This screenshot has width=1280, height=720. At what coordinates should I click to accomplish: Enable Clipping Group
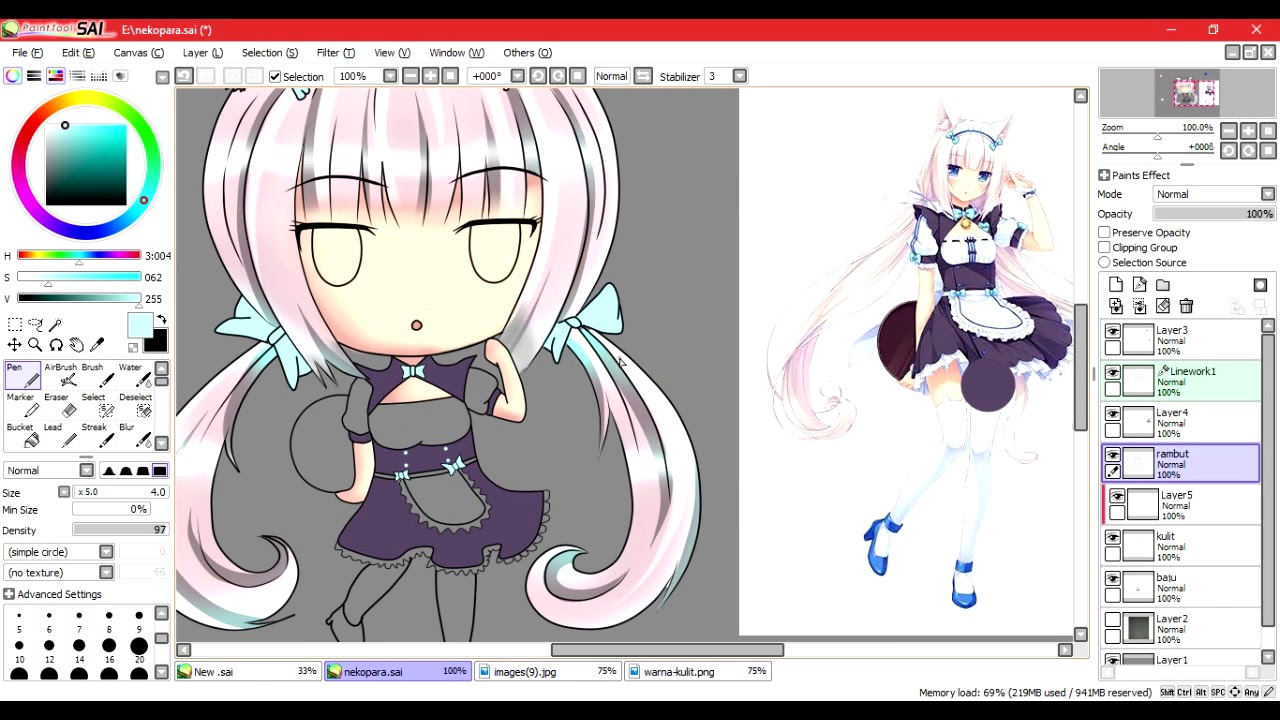(1104, 247)
